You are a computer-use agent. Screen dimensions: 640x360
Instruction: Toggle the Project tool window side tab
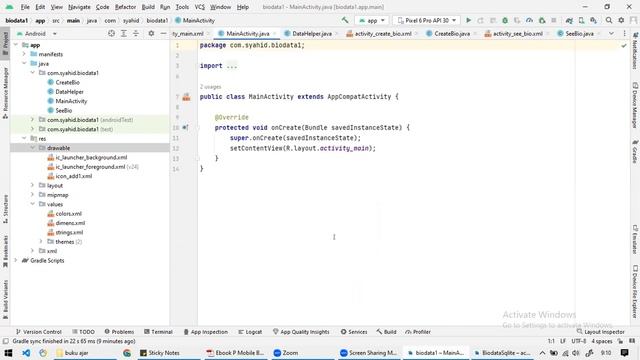pyautogui.click(x=5, y=44)
